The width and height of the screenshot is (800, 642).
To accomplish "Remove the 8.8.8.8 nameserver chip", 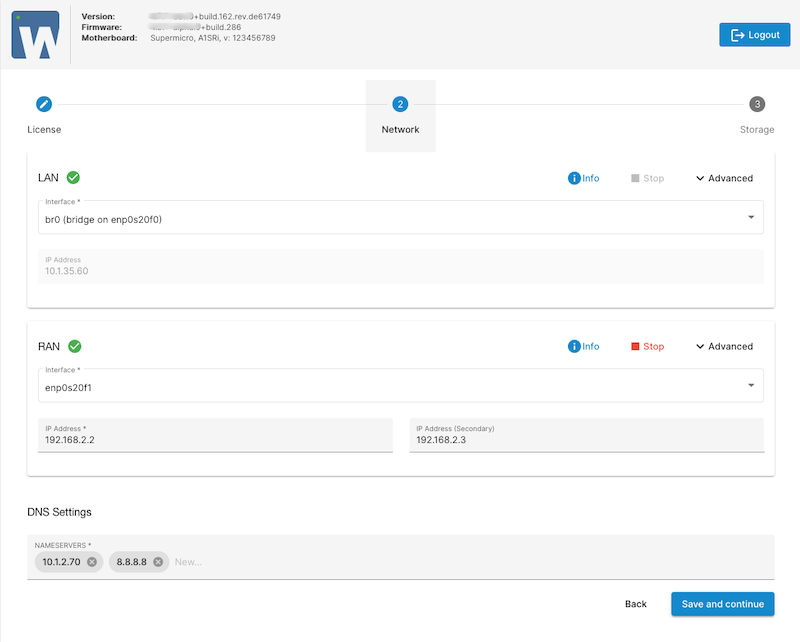I will pos(158,562).
